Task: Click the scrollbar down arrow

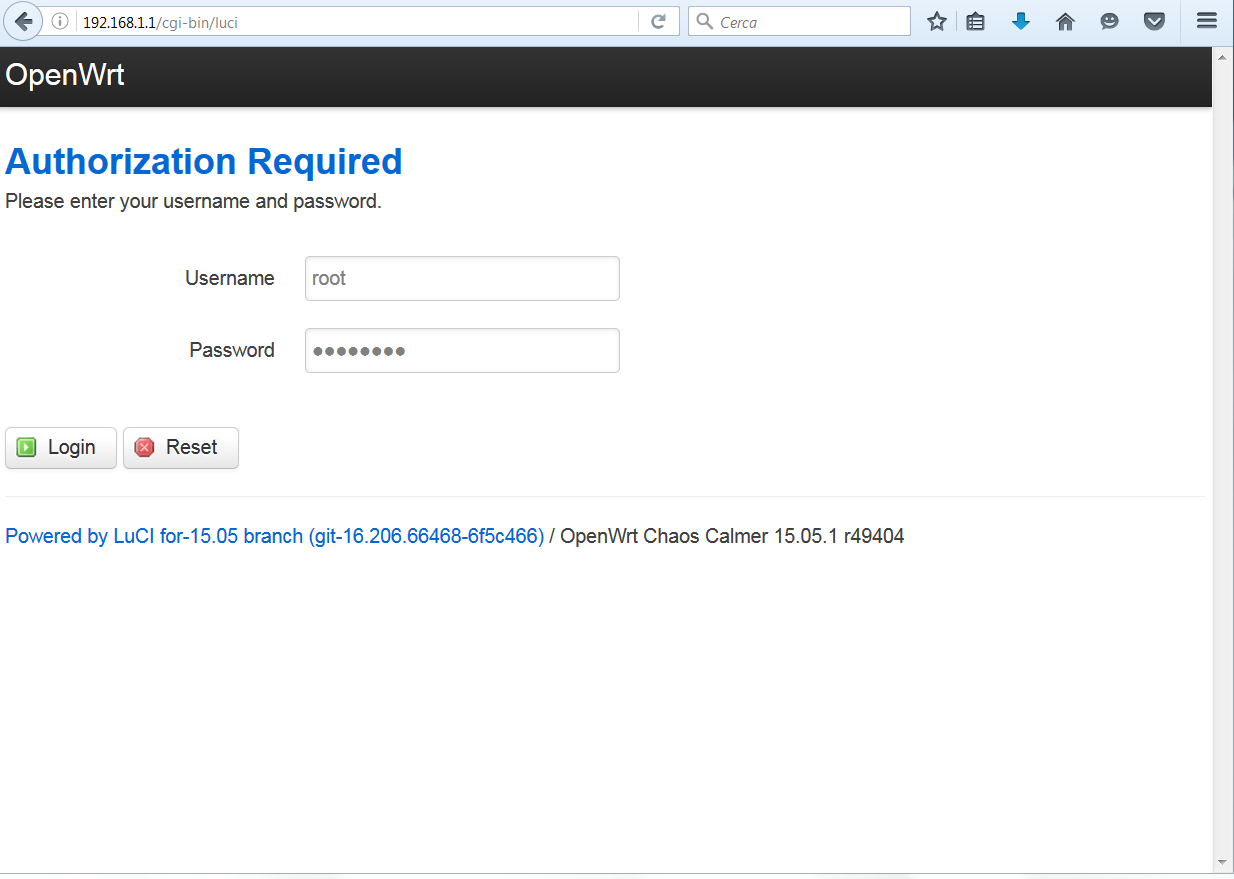Action: click(x=1222, y=862)
